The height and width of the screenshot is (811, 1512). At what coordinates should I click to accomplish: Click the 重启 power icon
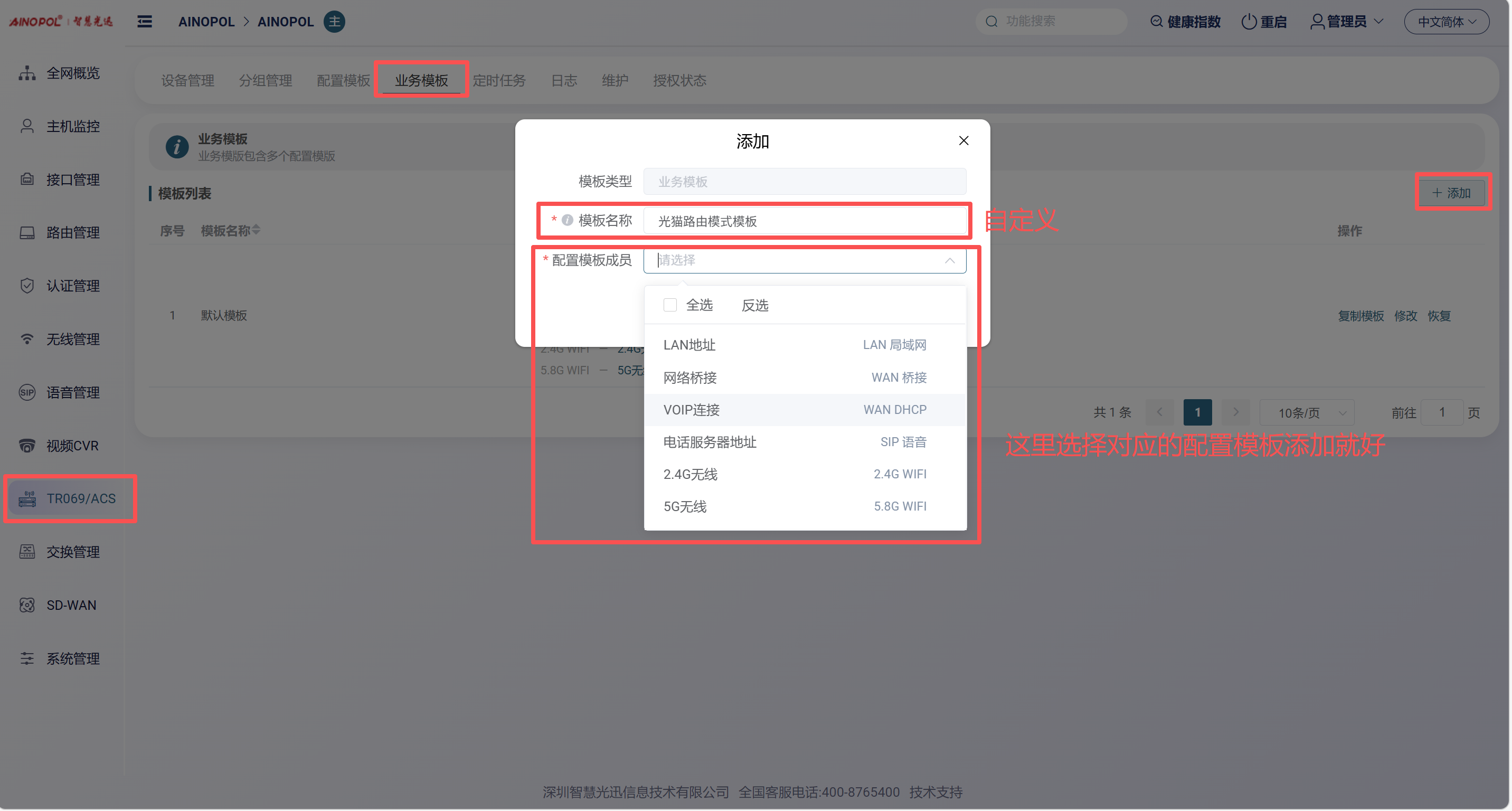point(1249,22)
